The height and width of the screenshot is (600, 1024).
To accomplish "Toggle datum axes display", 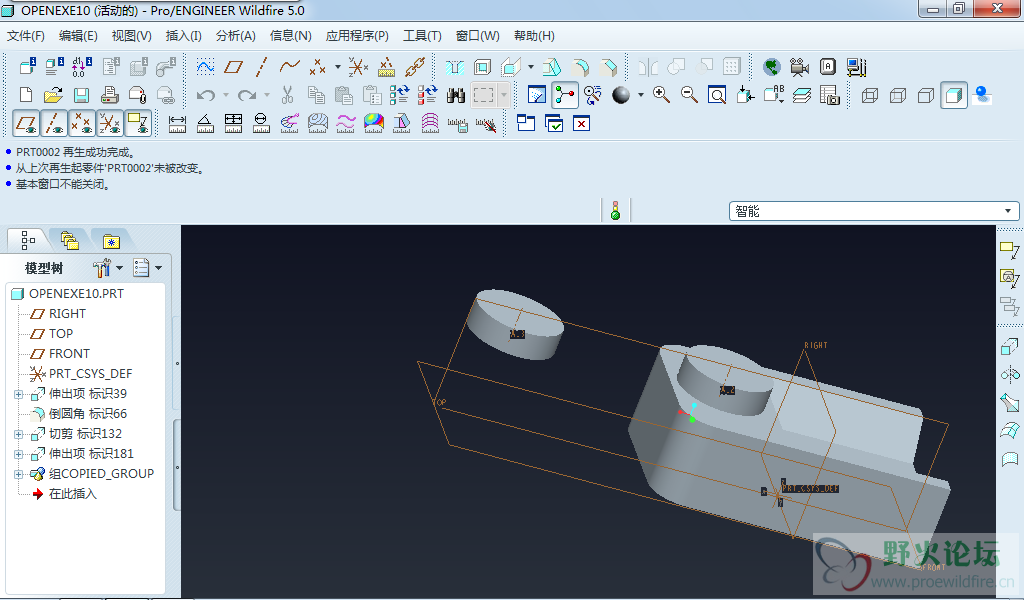I will coord(54,123).
